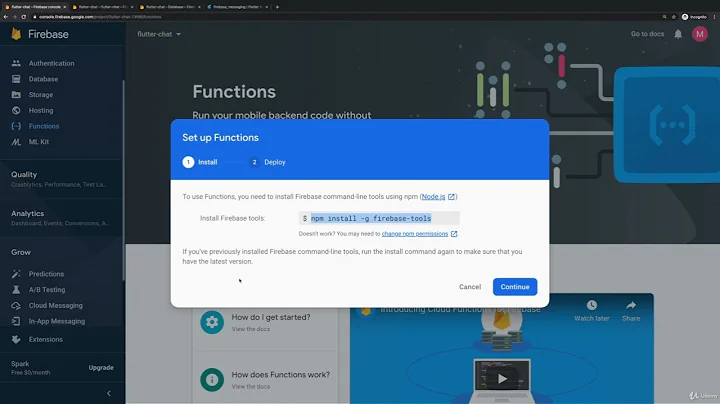Click the Firebase logo icon
The width and height of the screenshot is (720, 404).
pos(16,34)
